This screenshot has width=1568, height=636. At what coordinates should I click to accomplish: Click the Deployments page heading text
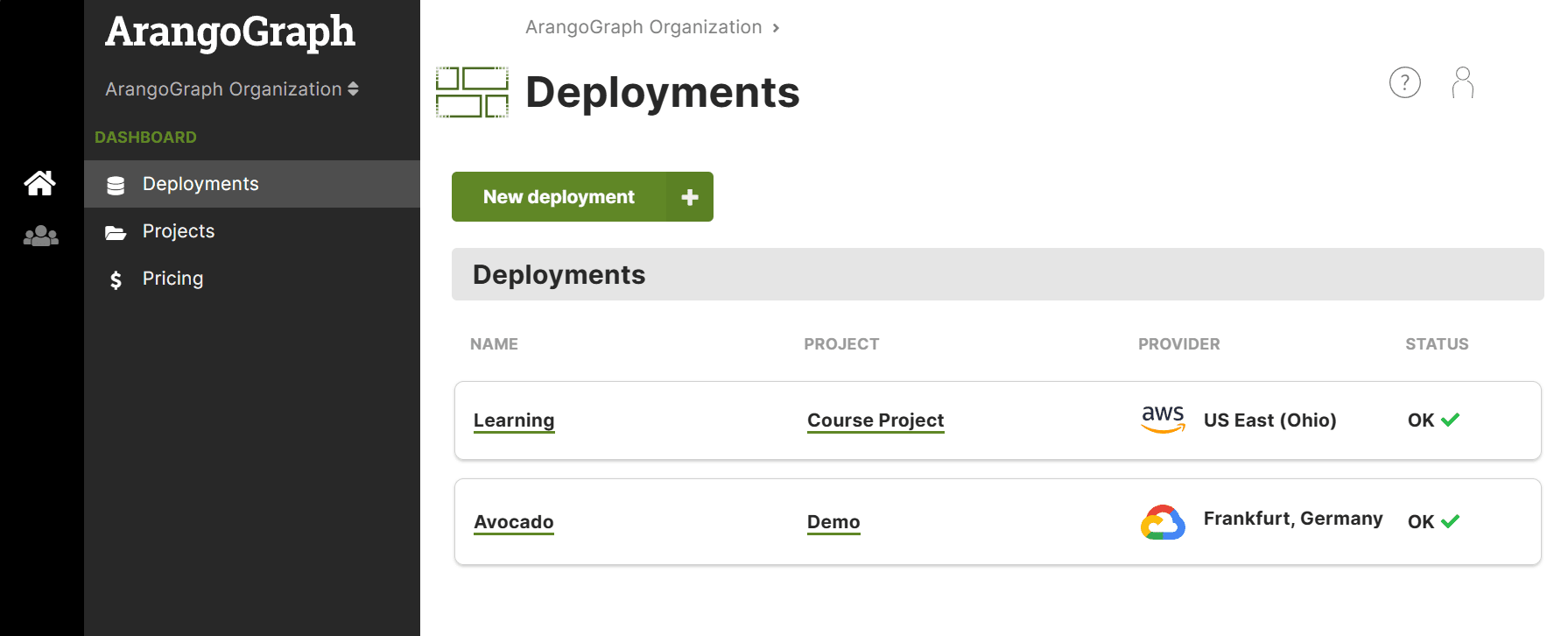662,93
